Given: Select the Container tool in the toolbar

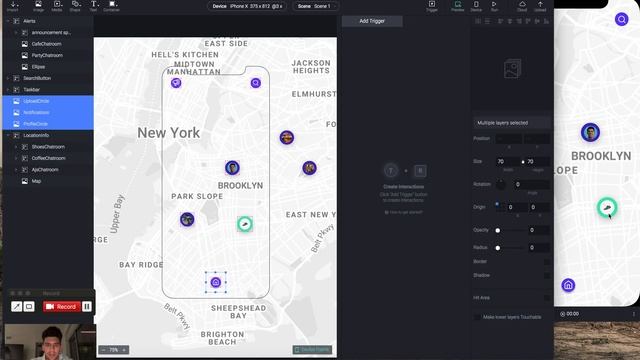Looking at the screenshot, I should (111, 6).
